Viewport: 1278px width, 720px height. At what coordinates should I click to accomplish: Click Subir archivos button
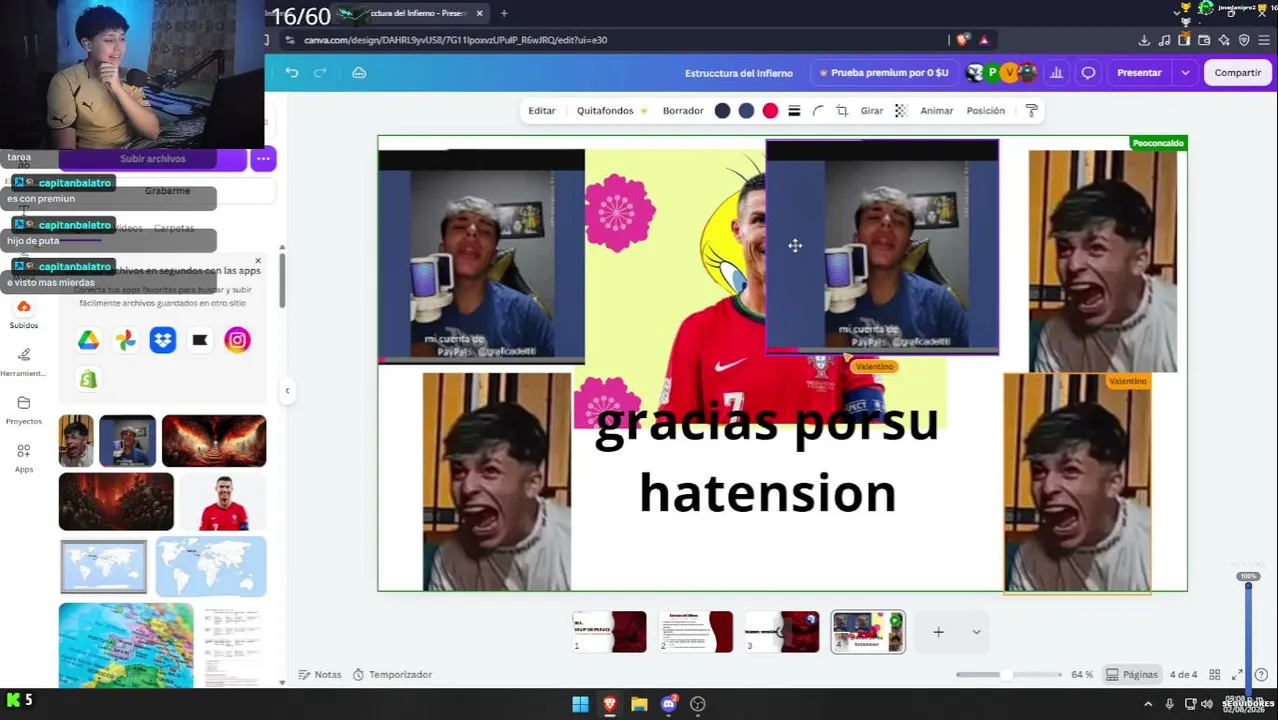click(x=153, y=159)
